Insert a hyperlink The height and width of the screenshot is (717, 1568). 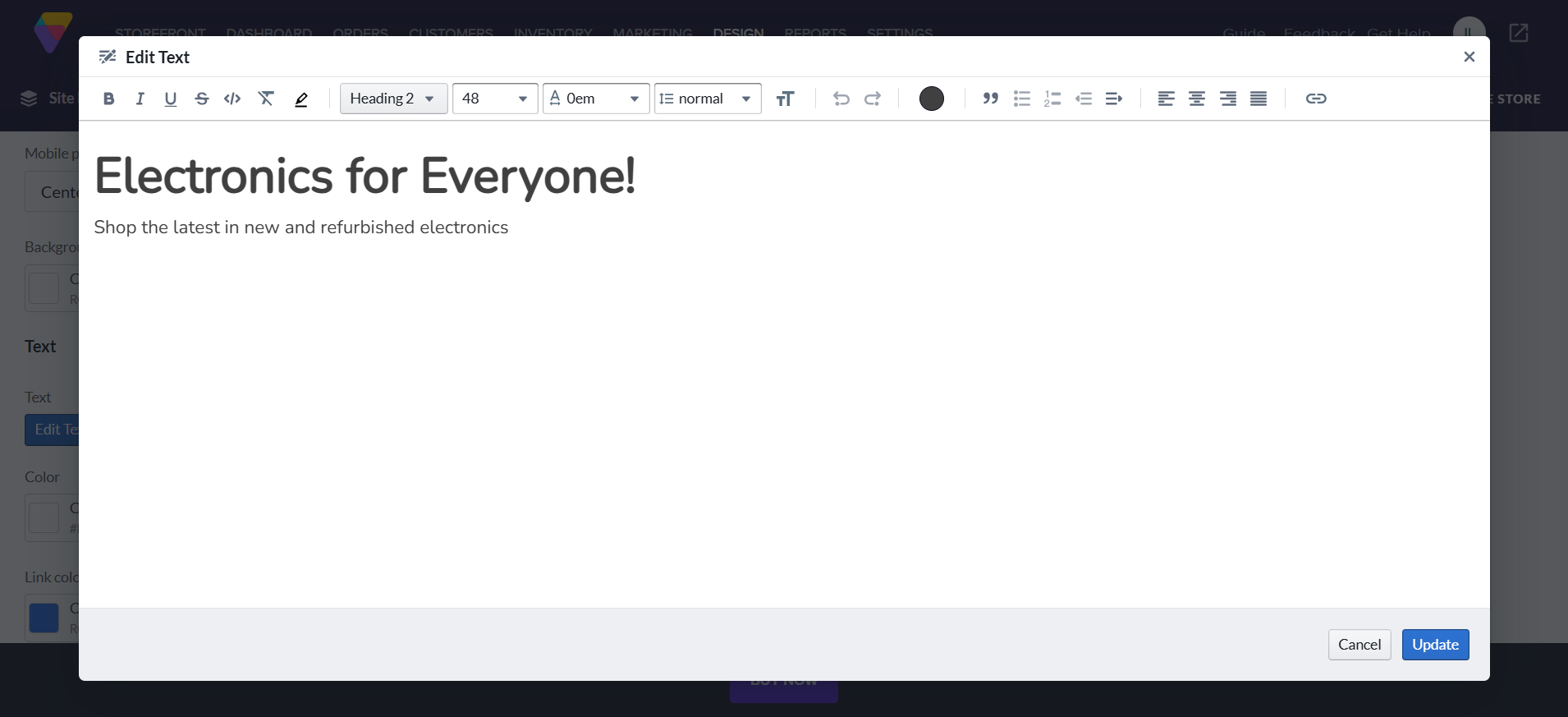[x=1316, y=99]
